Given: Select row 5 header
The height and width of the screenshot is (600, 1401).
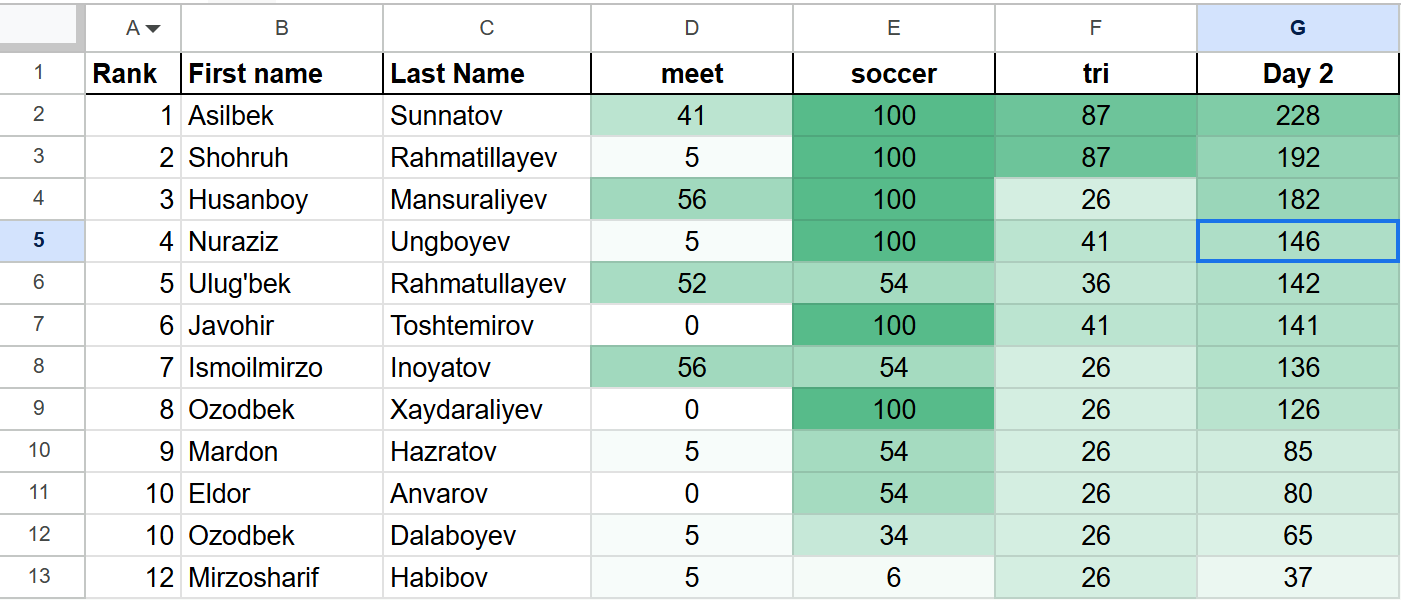Looking at the screenshot, I should tap(40, 241).
